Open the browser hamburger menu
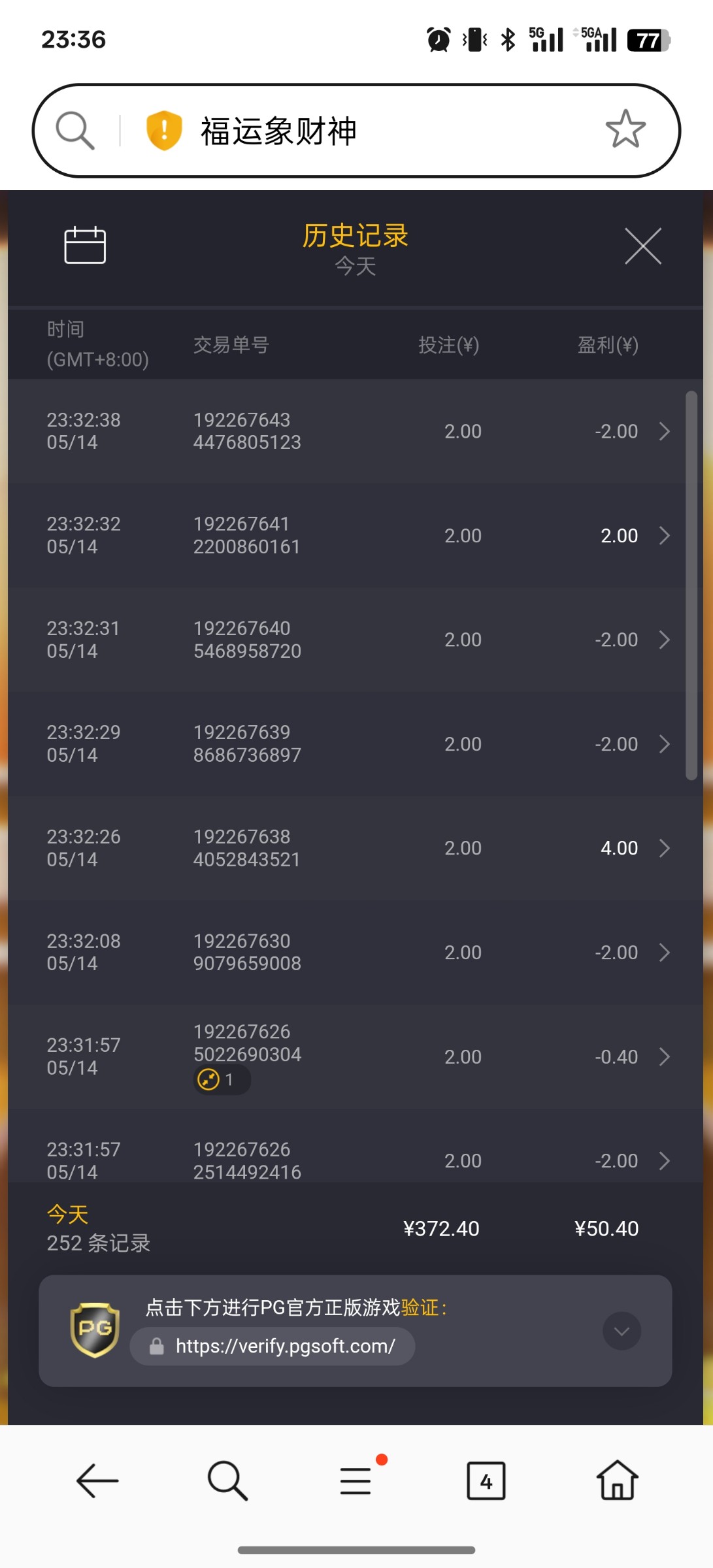 coord(356,1480)
